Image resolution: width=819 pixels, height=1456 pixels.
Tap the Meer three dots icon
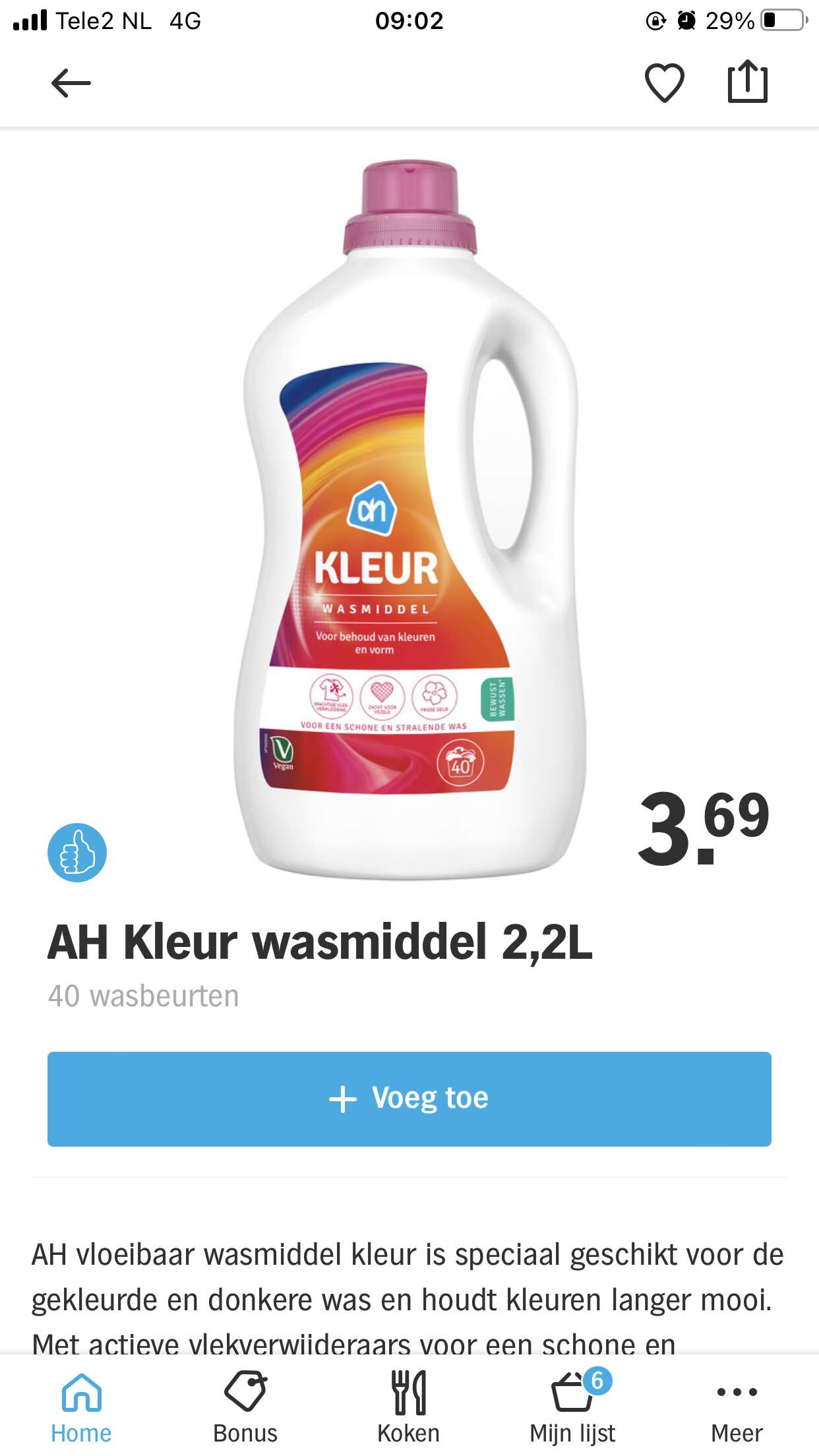pos(737,1392)
